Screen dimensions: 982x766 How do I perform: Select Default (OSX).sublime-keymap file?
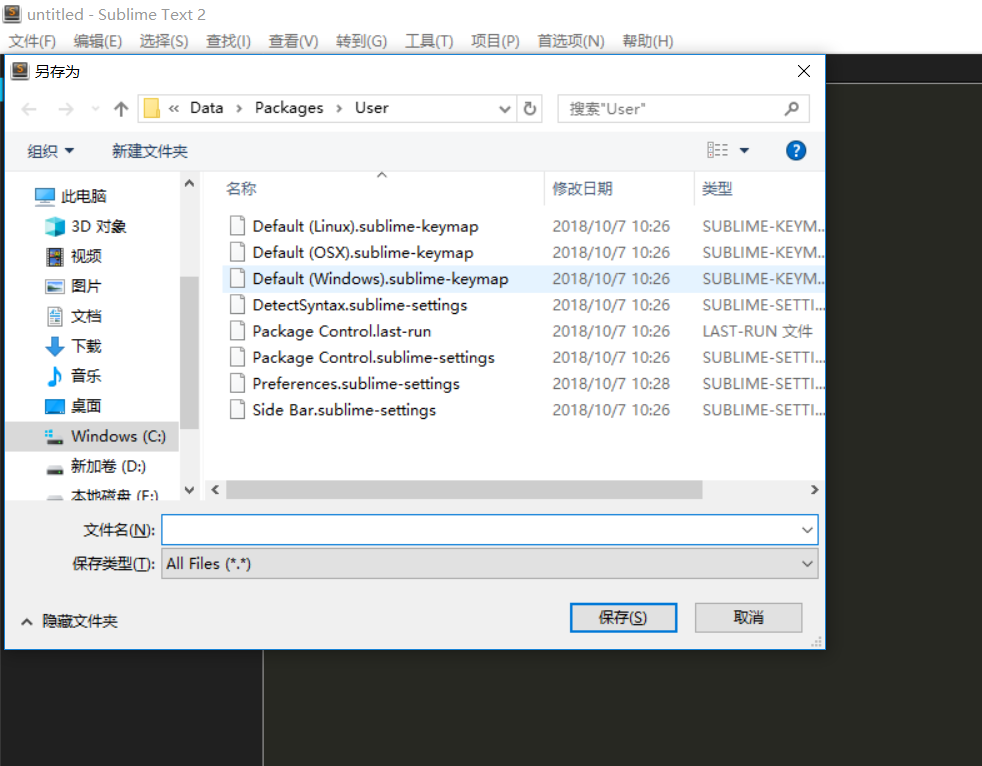(363, 252)
